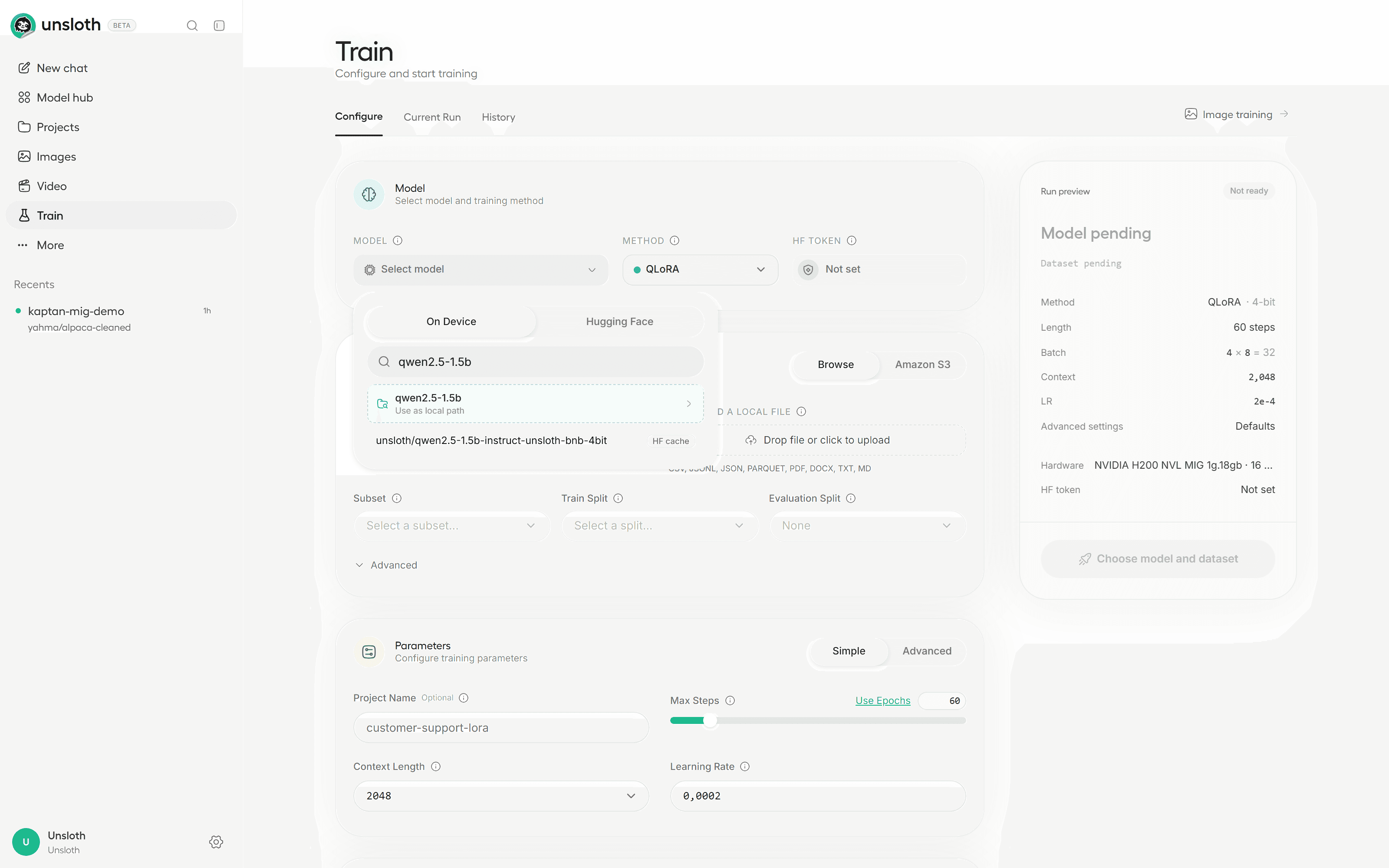Show info for local file upload

pyautogui.click(x=802, y=411)
